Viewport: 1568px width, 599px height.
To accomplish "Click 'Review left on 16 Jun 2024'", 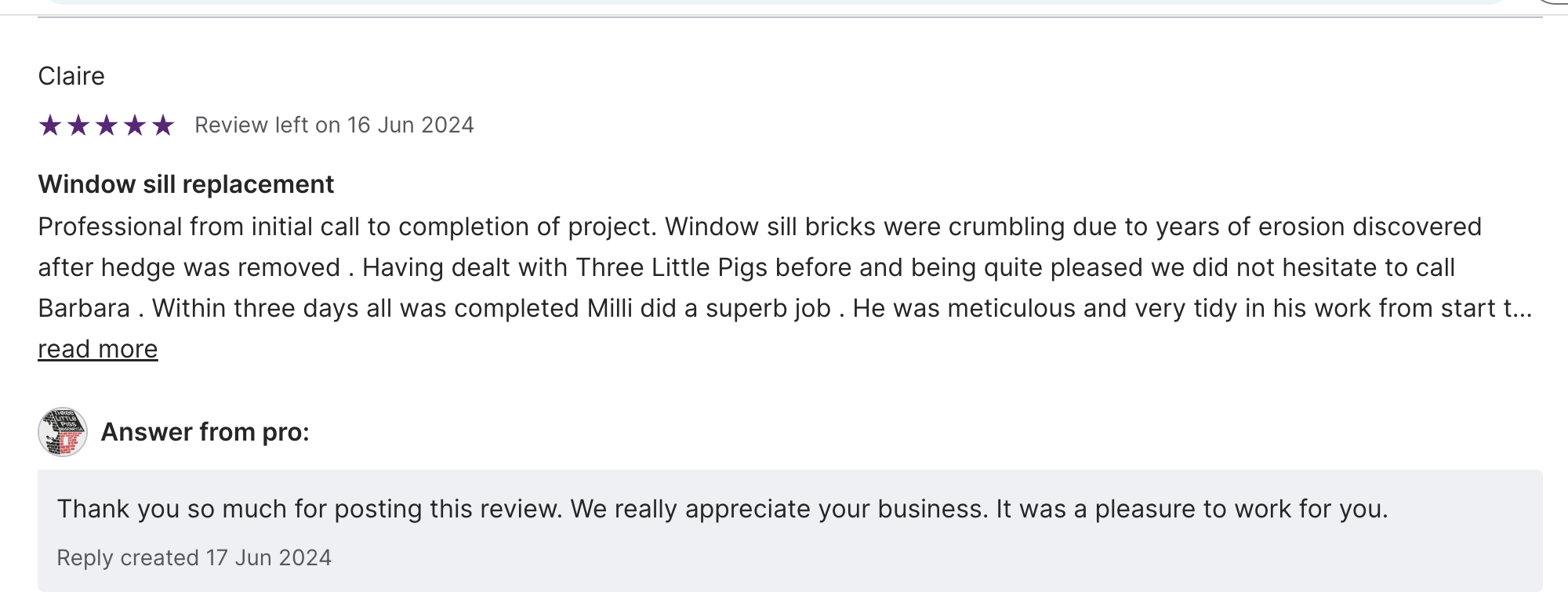I will [334, 125].
